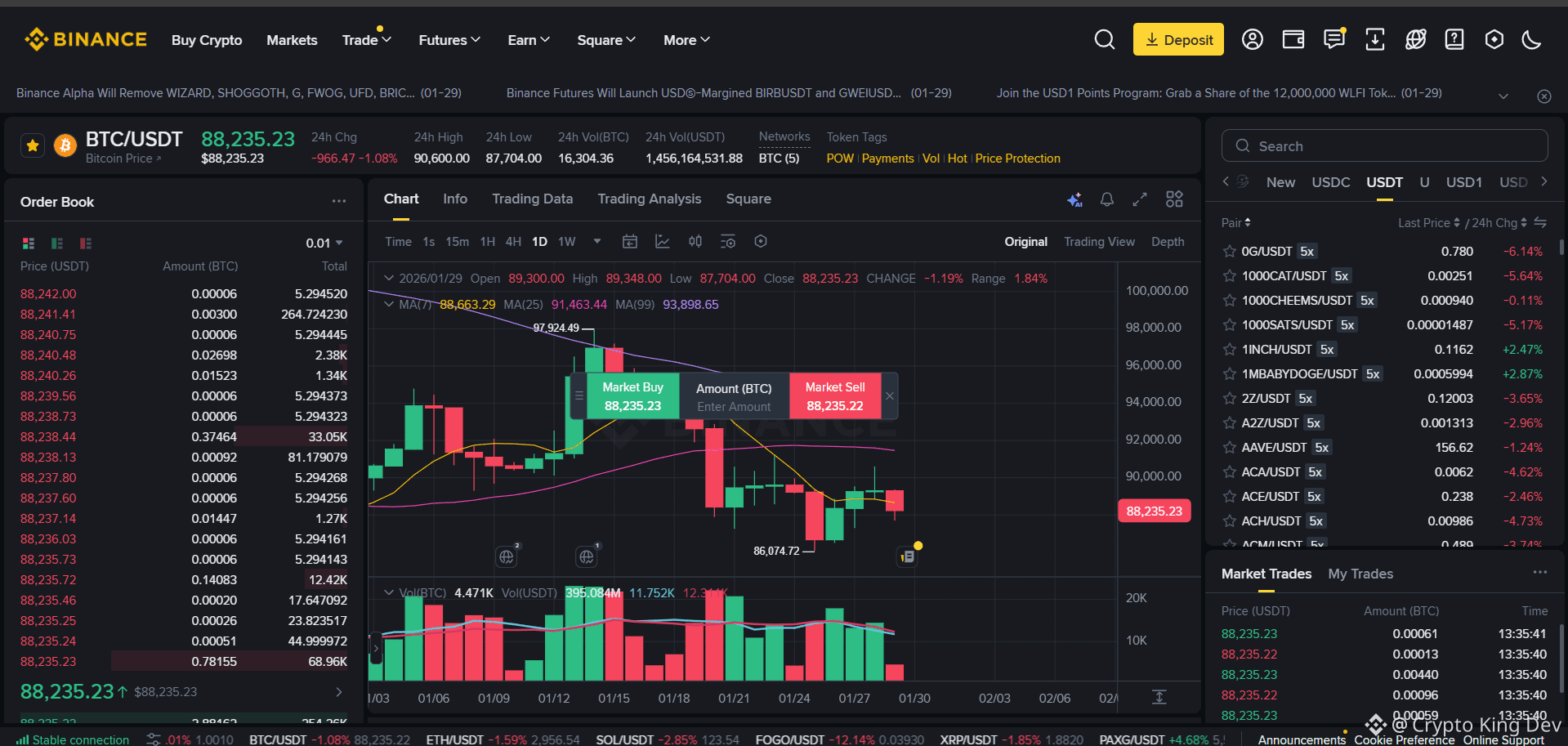Open Earn menu dropdown

(529, 40)
